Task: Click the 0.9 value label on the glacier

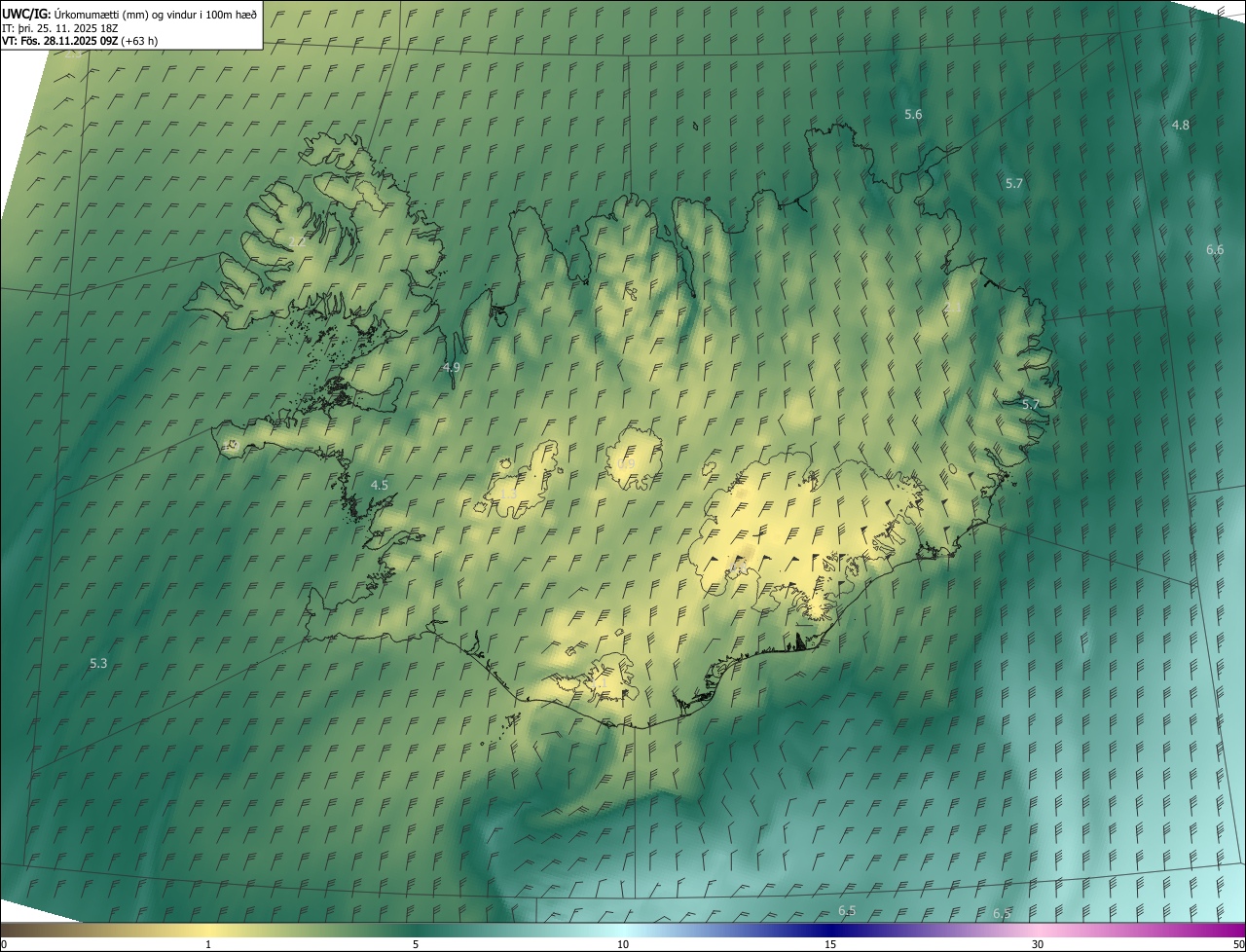Action: pos(626,463)
